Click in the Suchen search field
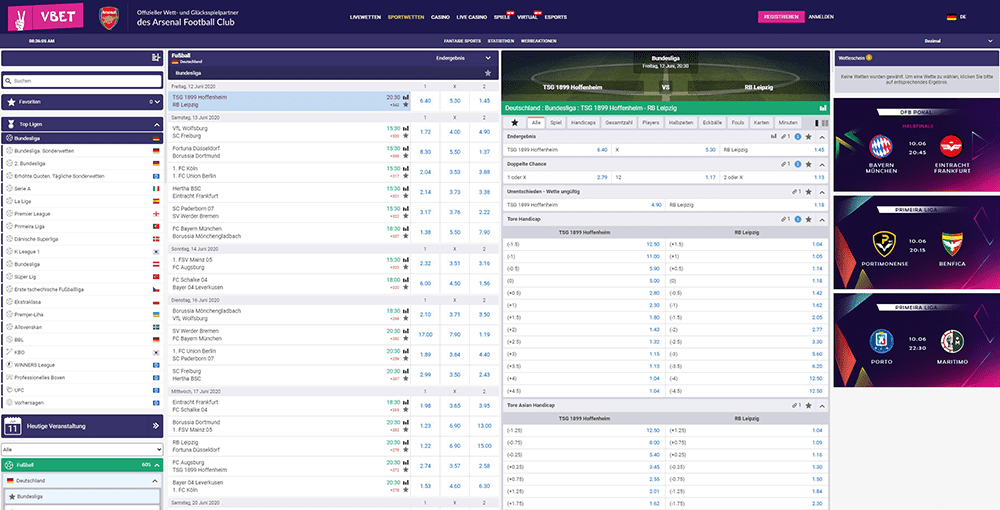The height and width of the screenshot is (510, 1000). point(82,81)
